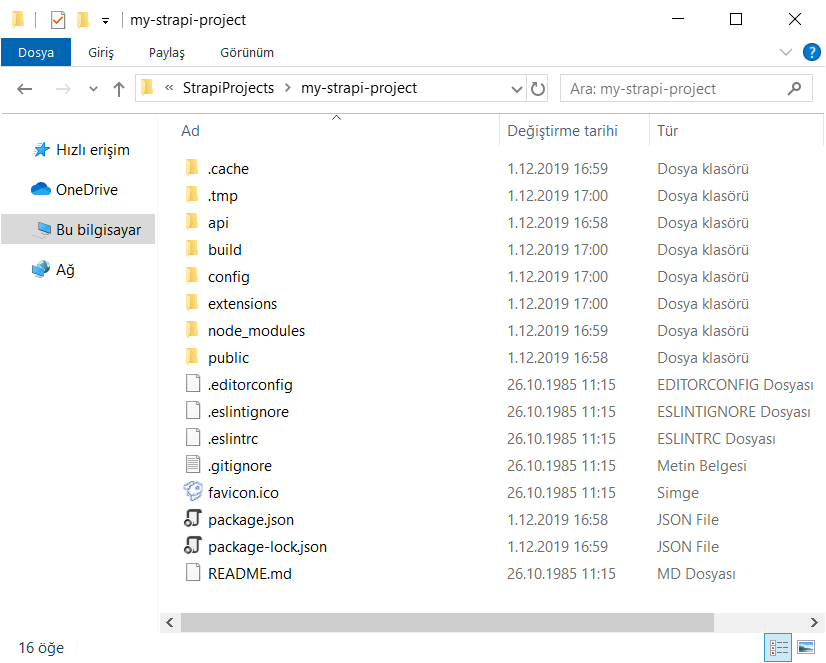Select Hızlı erişim in navigation pane
The width and height of the screenshot is (826, 663).
click(x=92, y=150)
